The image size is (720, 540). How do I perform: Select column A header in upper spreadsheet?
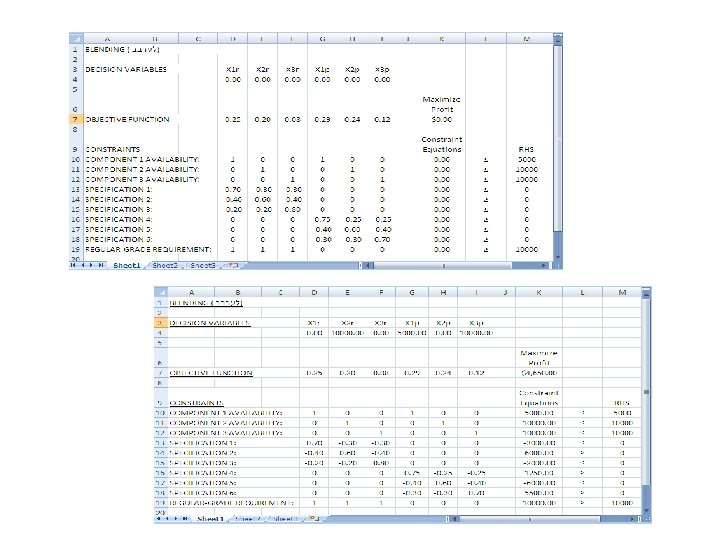[107, 39]
